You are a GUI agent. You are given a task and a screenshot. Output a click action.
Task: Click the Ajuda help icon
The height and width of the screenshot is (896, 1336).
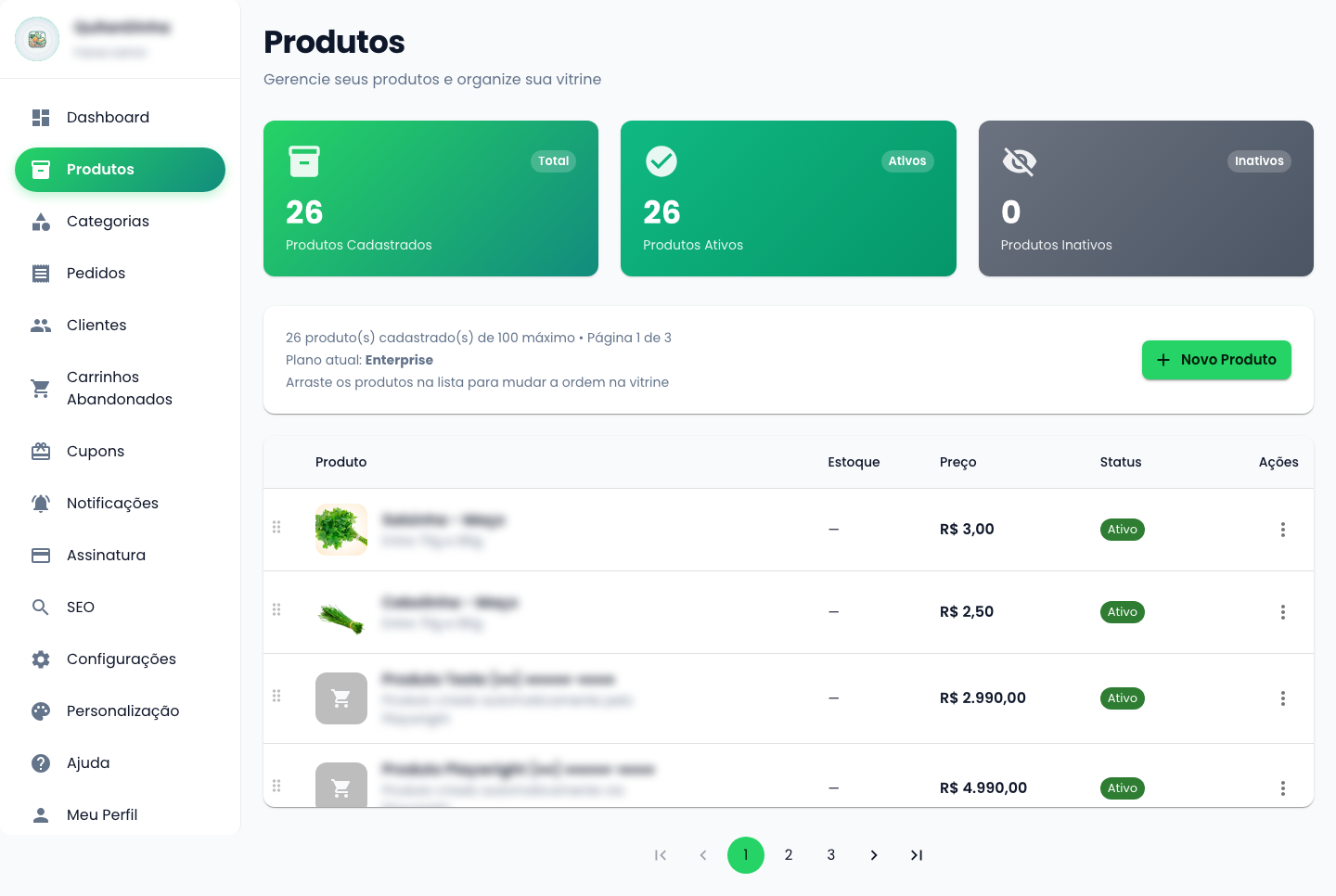41,762
